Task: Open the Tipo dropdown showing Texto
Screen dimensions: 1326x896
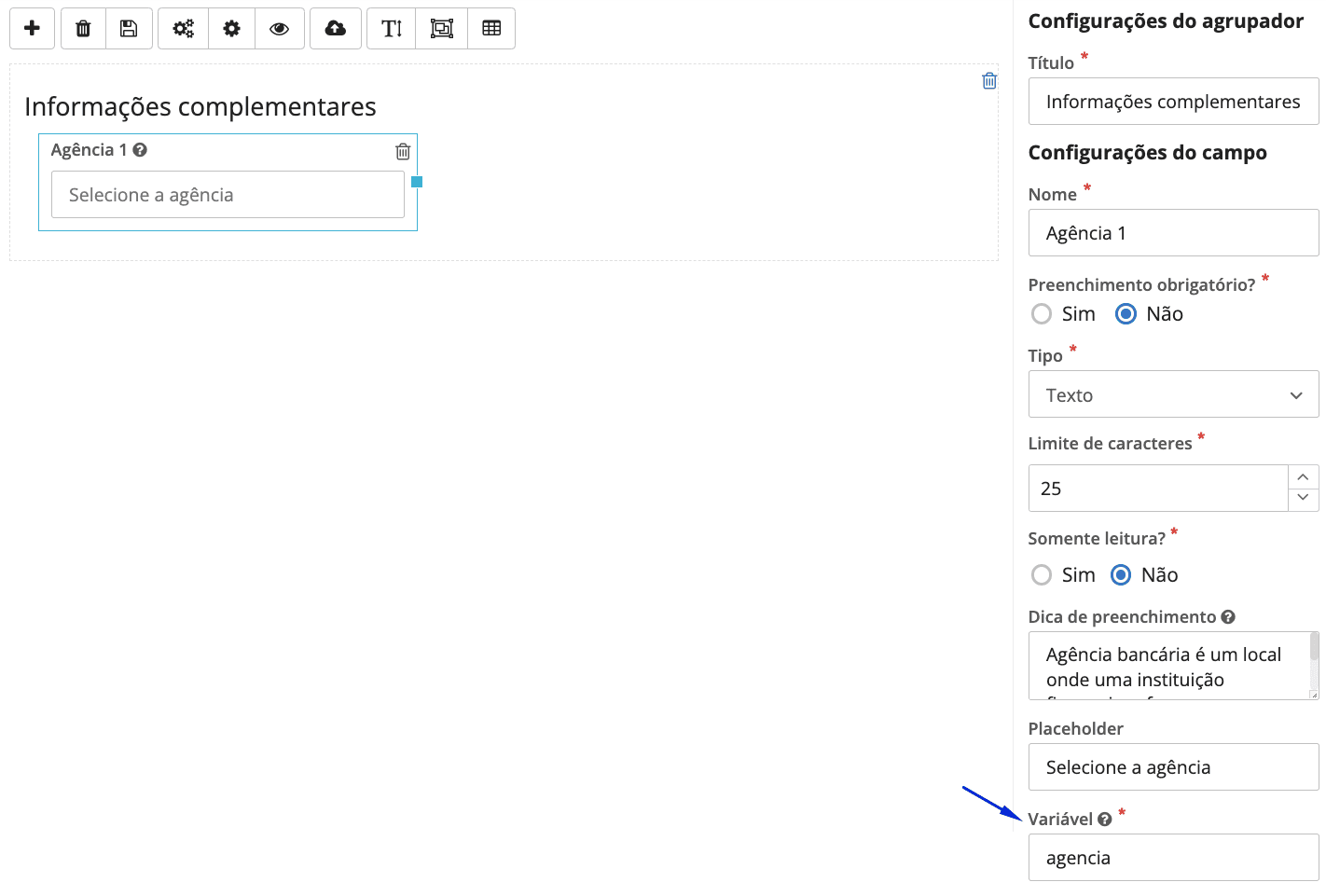Action: tap(1173, 394)
